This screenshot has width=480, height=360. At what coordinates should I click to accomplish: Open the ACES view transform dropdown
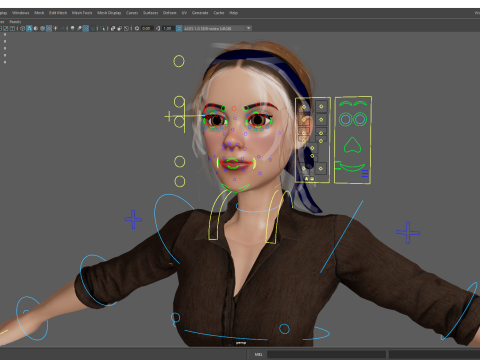(217, 28)
